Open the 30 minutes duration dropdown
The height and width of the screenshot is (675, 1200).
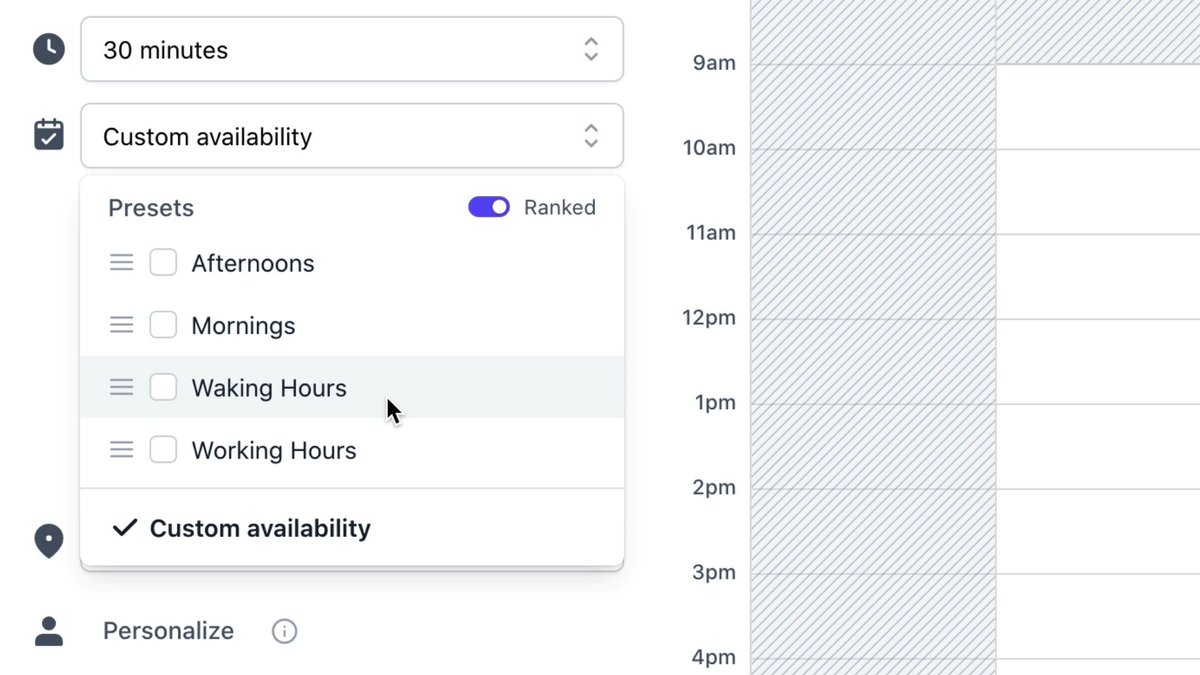point(352,49)
